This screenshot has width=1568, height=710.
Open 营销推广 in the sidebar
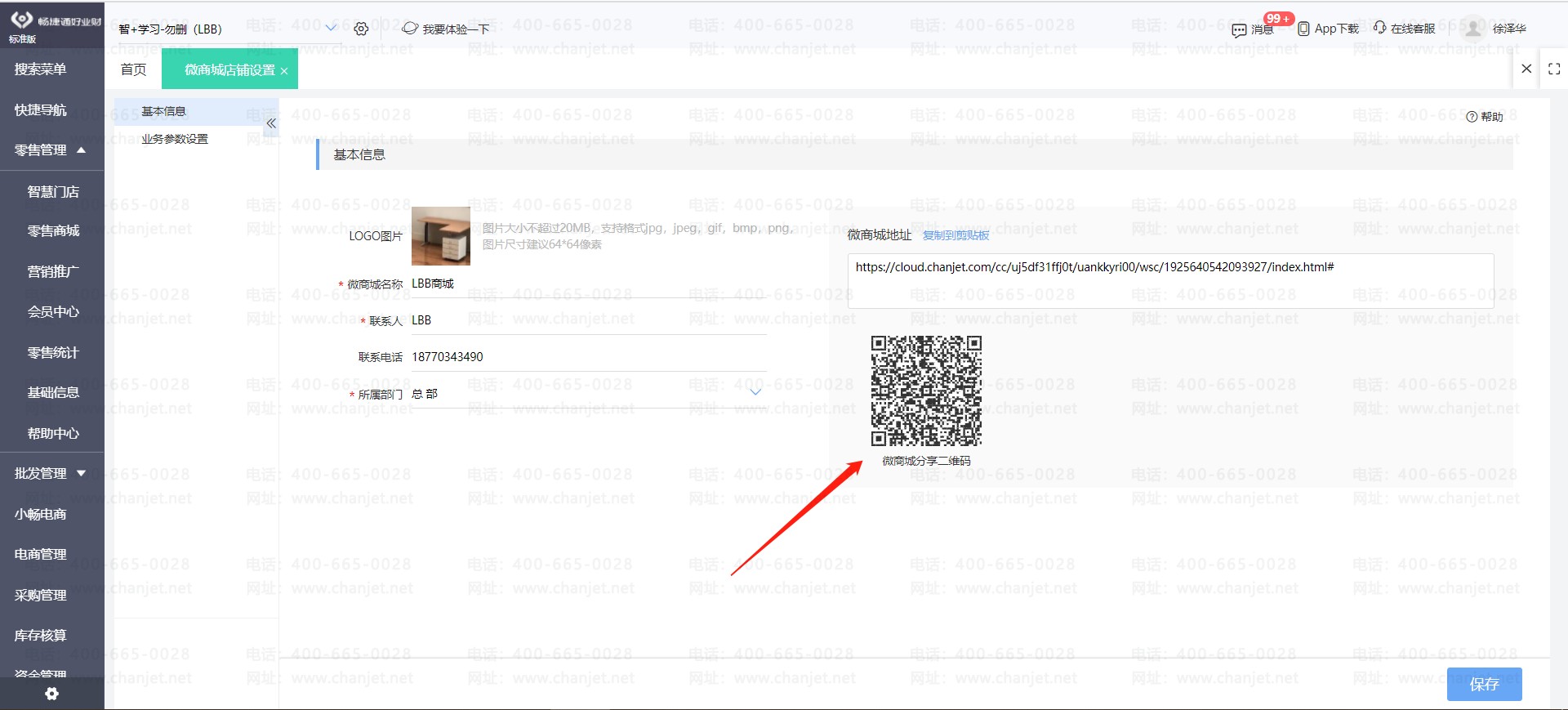point(53,271)
